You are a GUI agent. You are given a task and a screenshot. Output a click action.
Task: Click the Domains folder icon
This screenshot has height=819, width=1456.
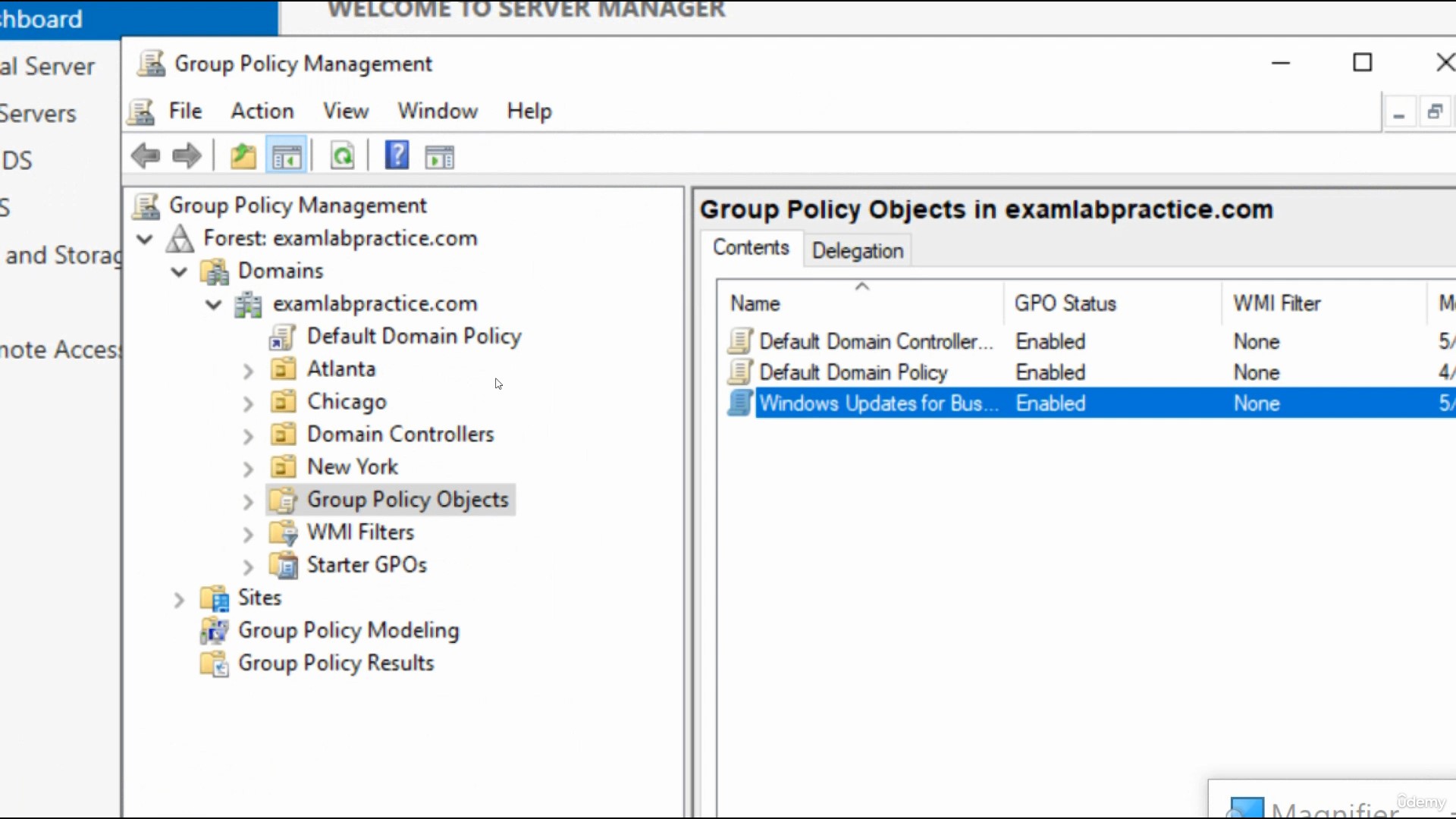pyautogui.click(x=215, y=271)
